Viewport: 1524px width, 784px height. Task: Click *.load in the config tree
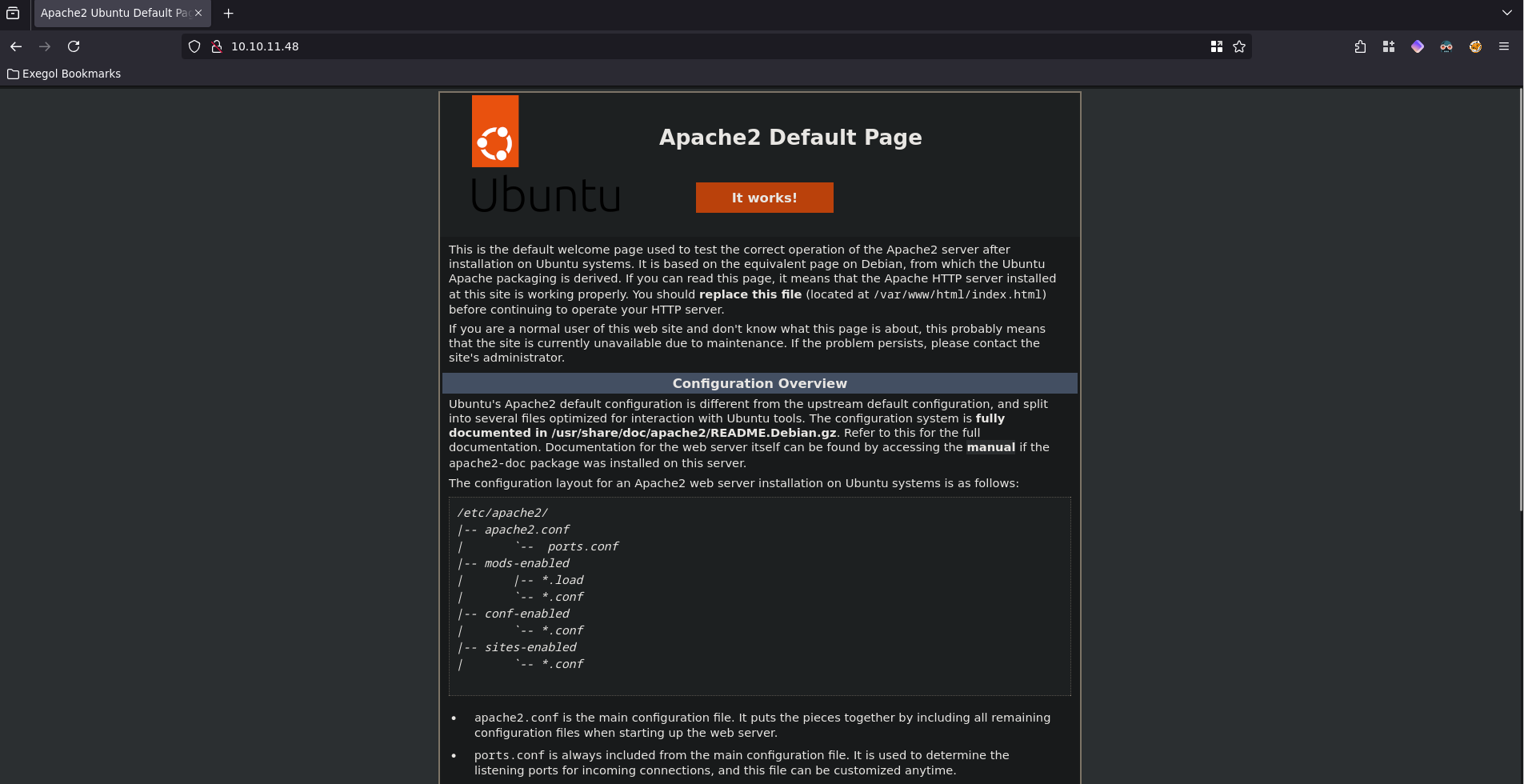coord(562,580)
